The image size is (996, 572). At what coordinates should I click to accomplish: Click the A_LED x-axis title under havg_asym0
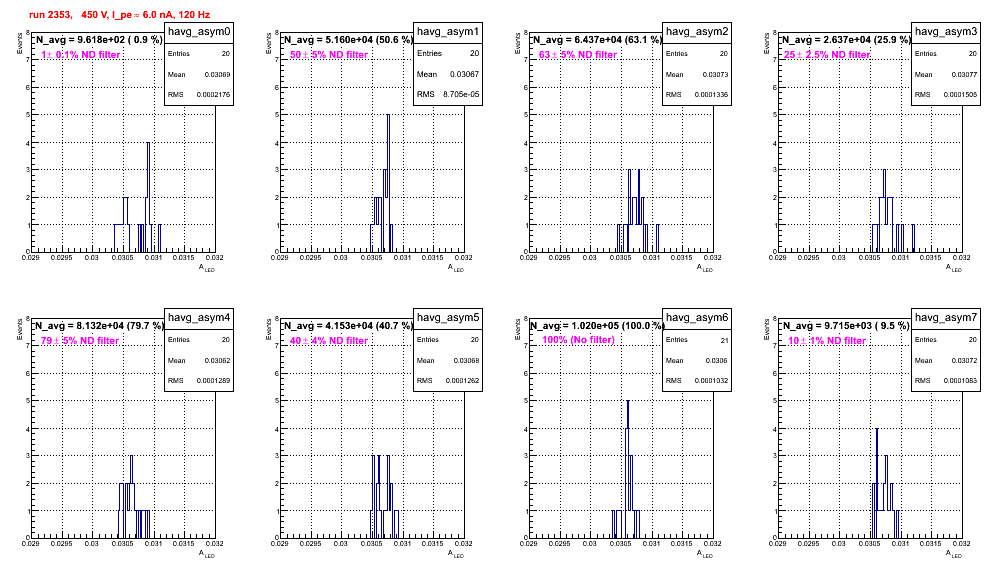coord(207,268)
